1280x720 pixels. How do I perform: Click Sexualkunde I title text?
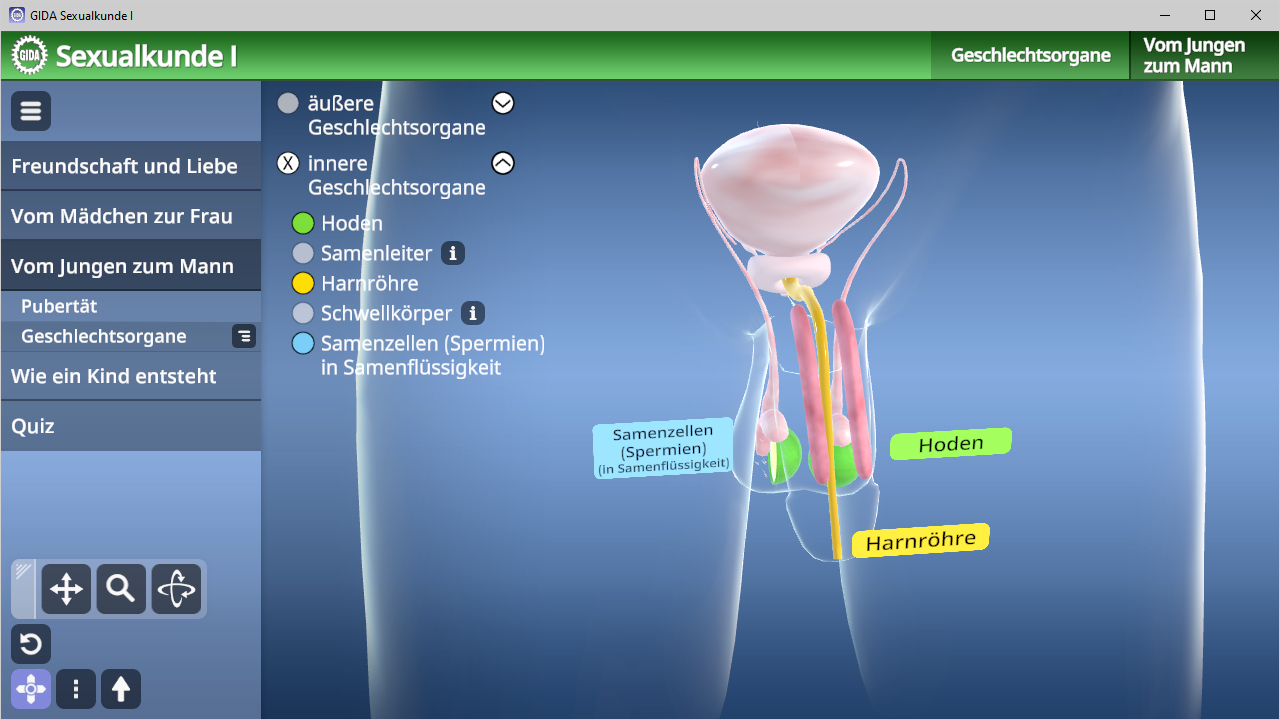(x=146, y=56)
